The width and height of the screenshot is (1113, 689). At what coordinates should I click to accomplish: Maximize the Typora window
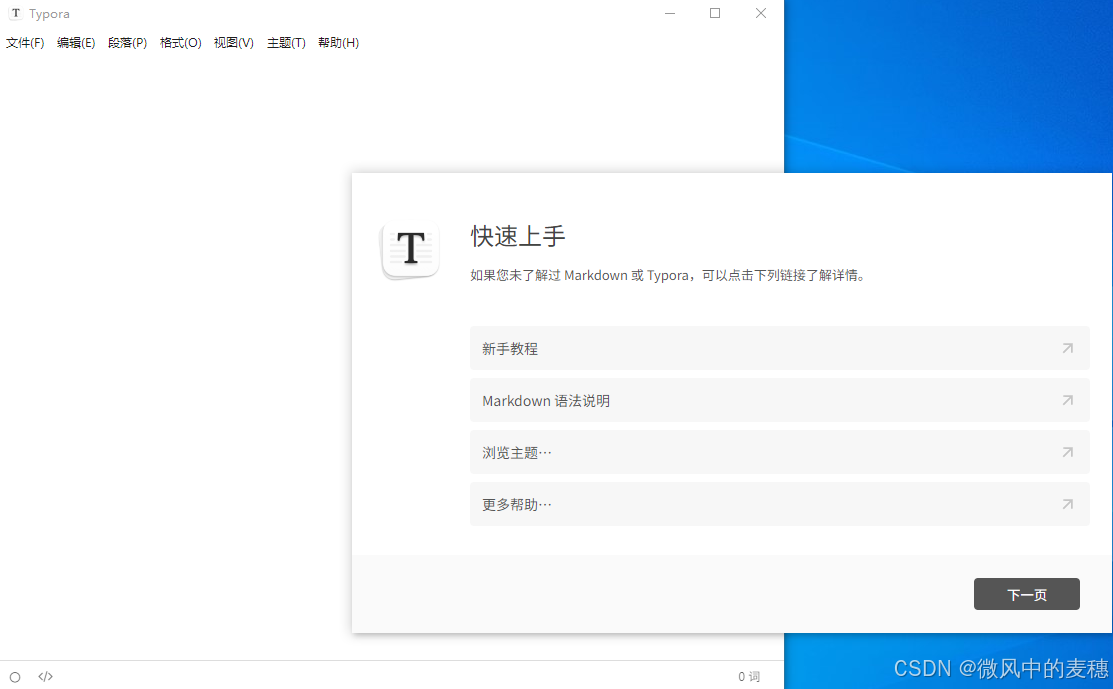click(x=715, y=13)
